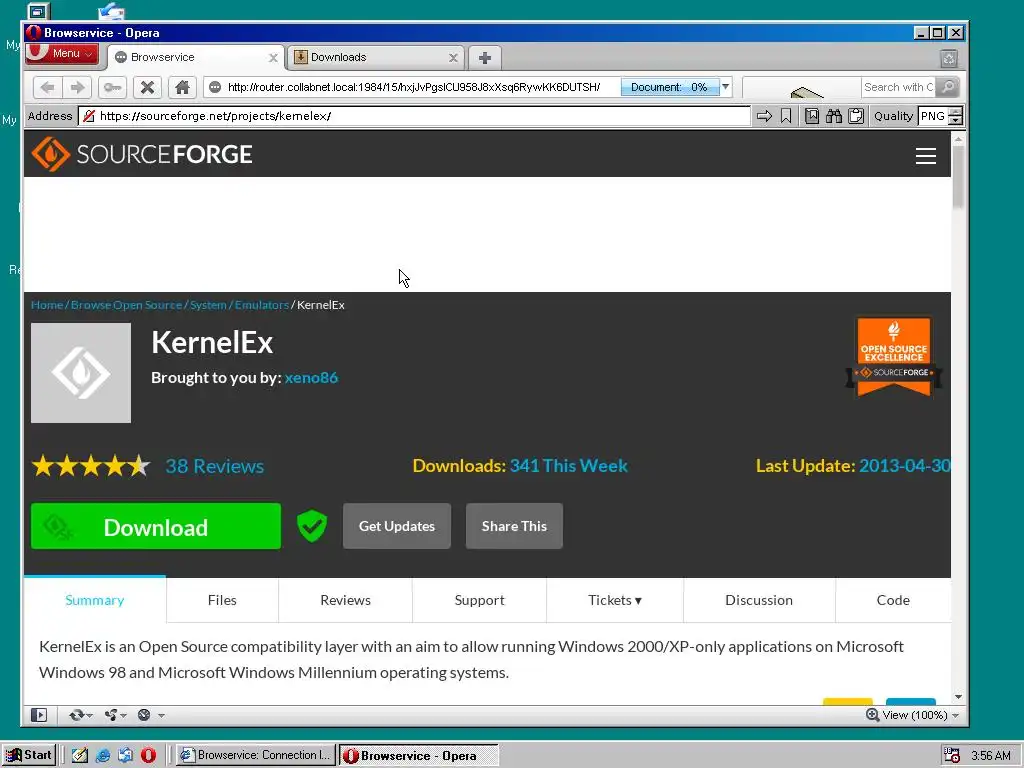Select the Code tab

893,600
